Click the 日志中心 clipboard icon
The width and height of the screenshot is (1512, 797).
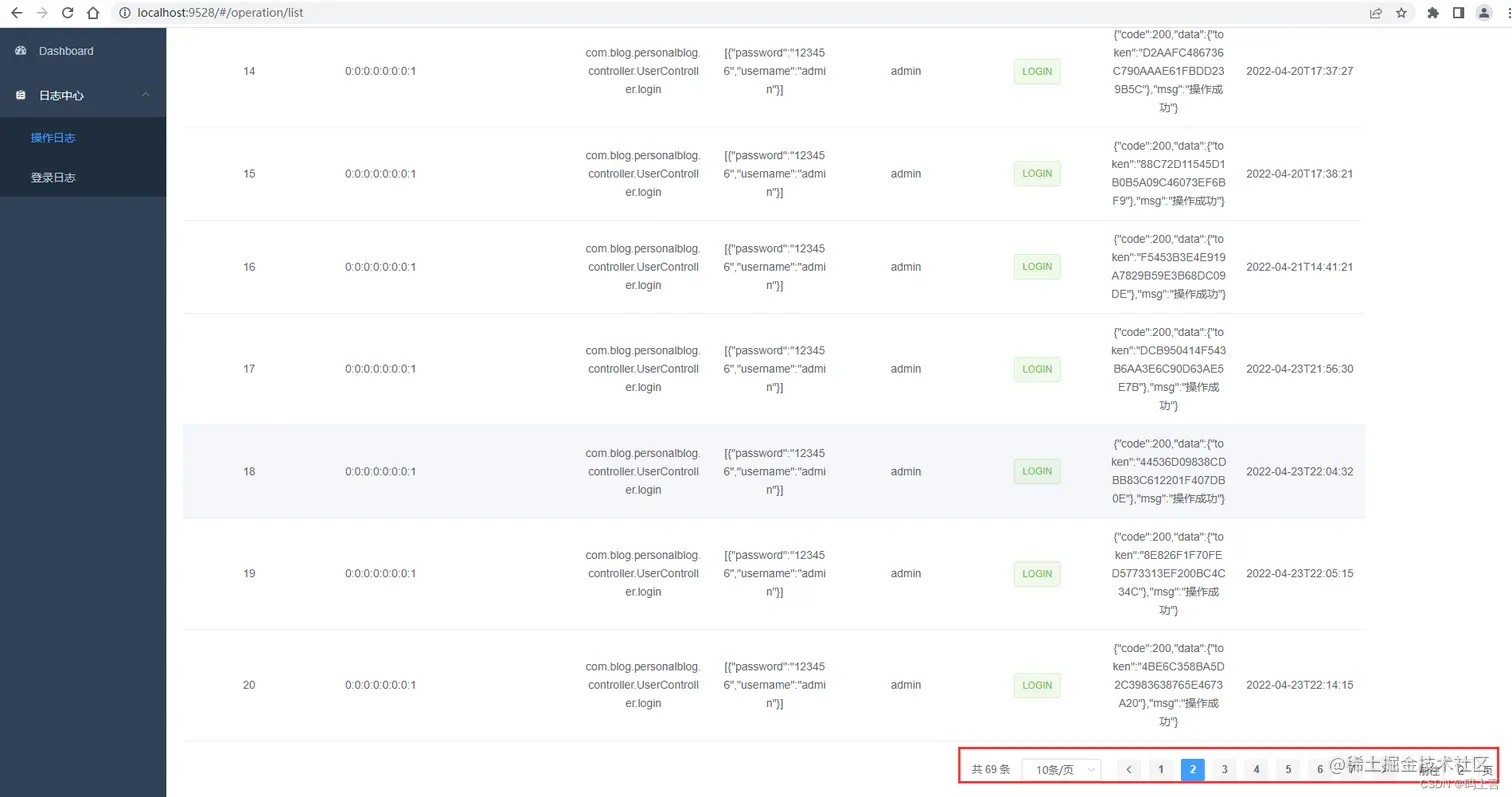[x=21, y=95]
